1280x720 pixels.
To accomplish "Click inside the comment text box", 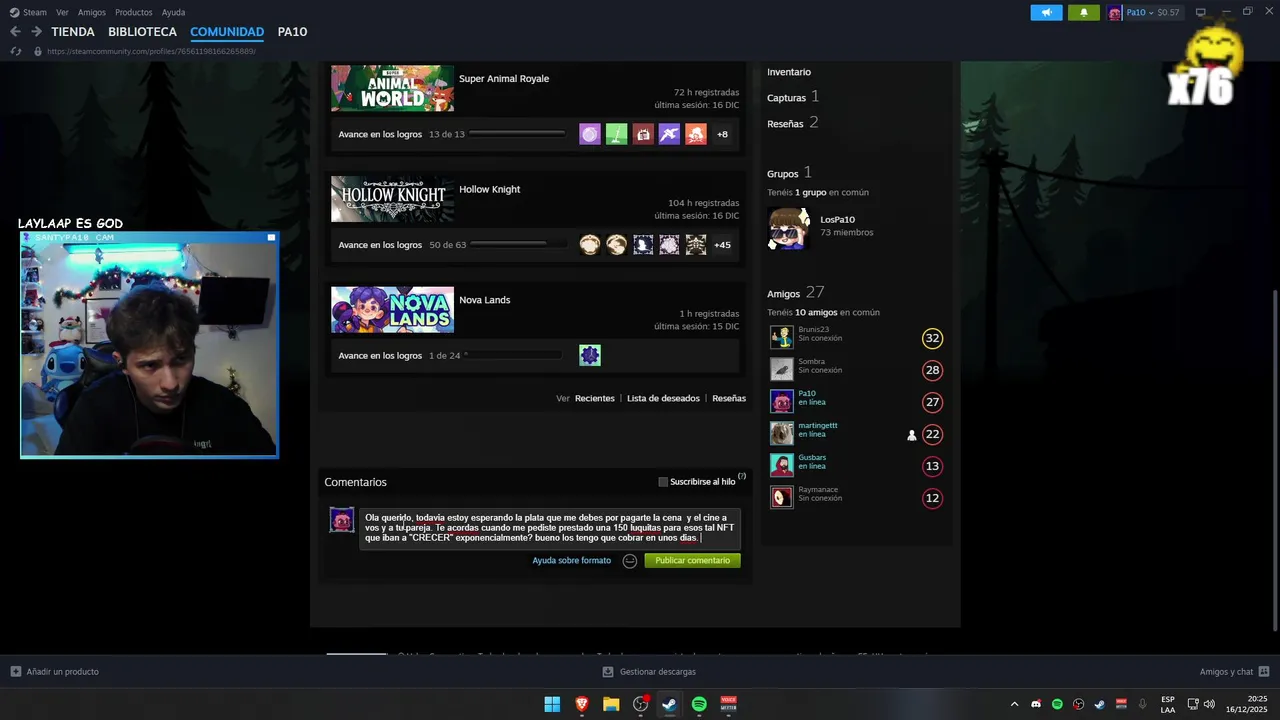I will [550, 528].
